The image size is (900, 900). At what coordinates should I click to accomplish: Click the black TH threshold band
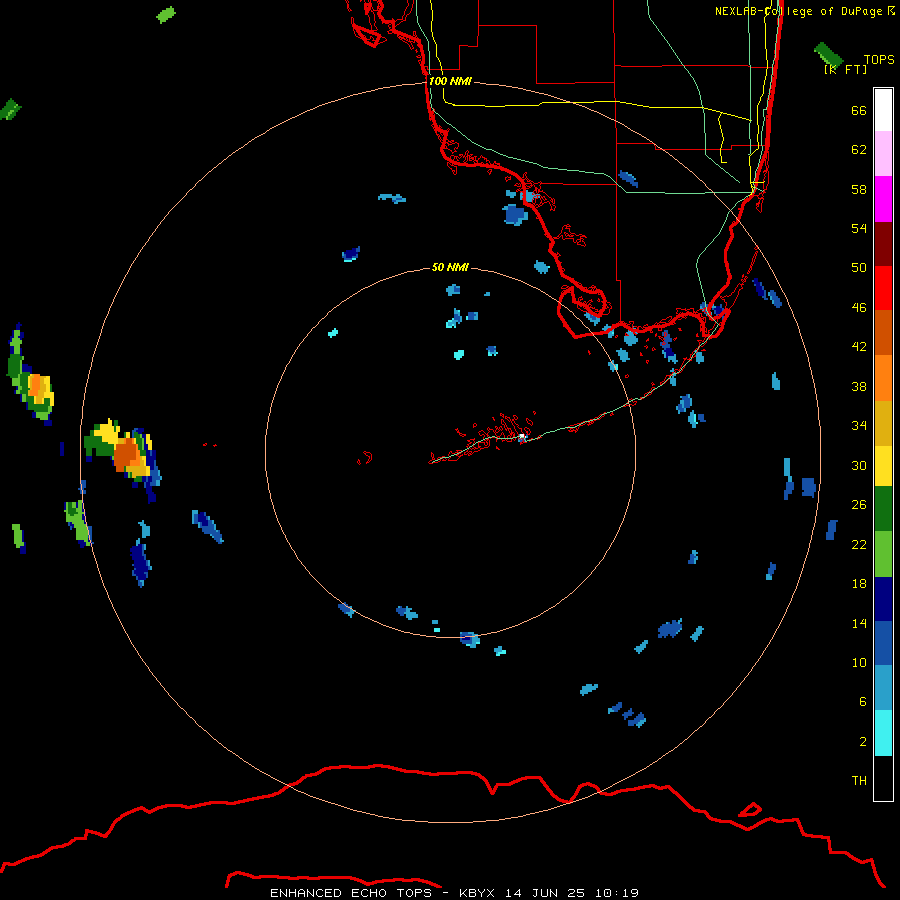tap(883, 778)
